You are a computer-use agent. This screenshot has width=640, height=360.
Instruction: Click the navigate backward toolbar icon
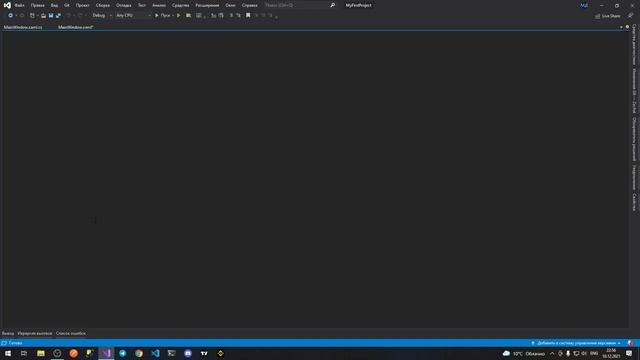coord(11,16)
